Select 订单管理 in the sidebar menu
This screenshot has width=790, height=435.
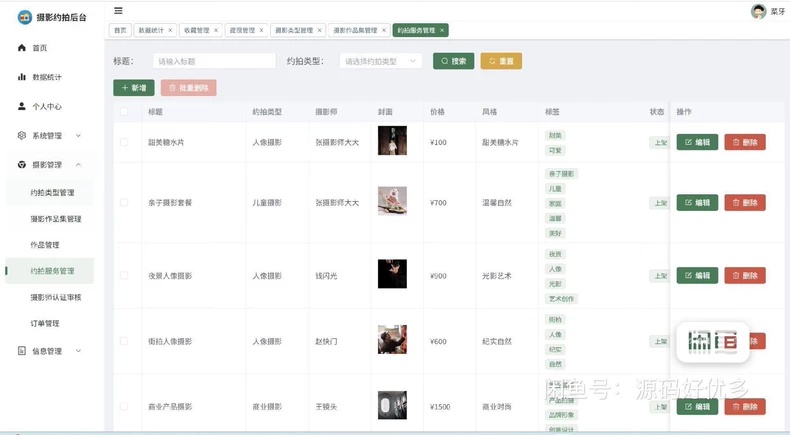point(45,323)
